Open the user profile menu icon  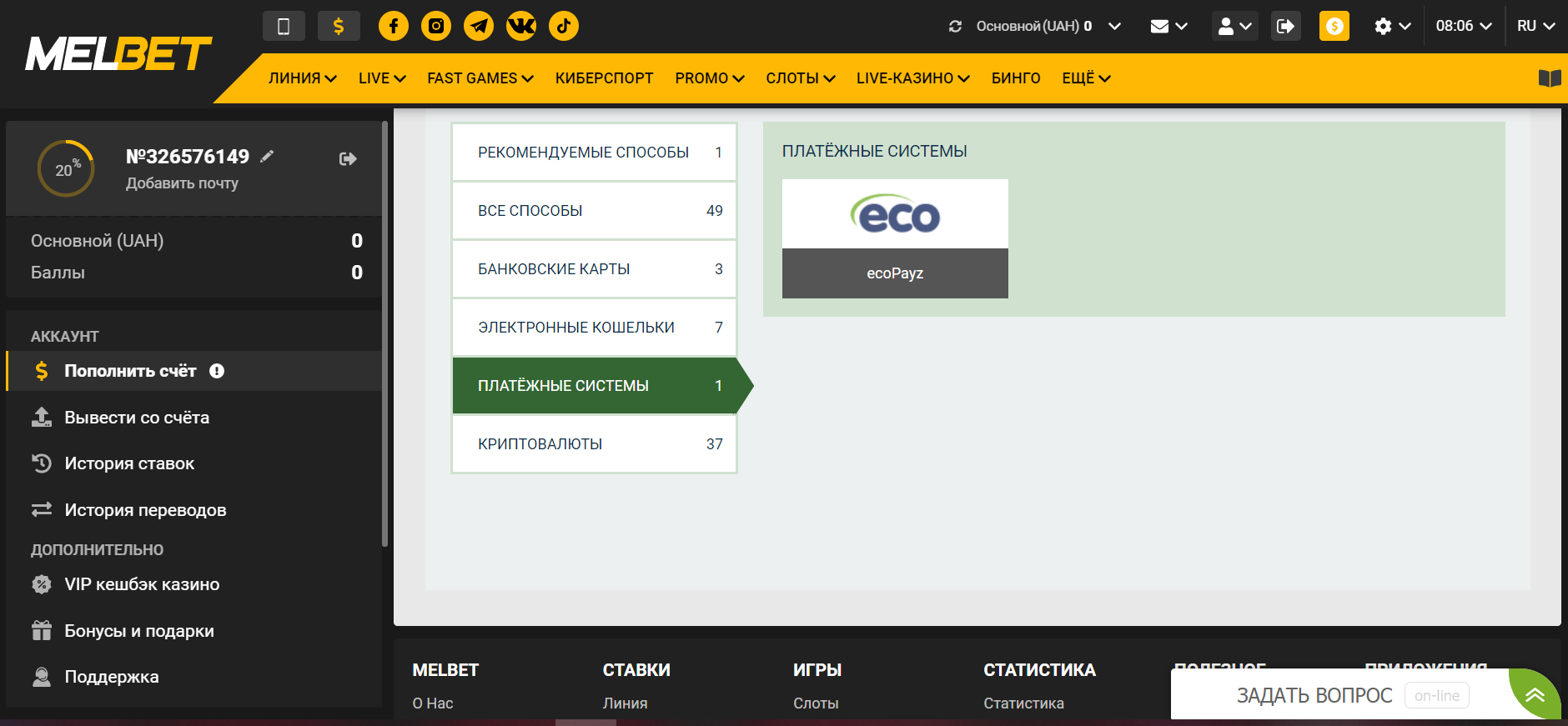1235,27
